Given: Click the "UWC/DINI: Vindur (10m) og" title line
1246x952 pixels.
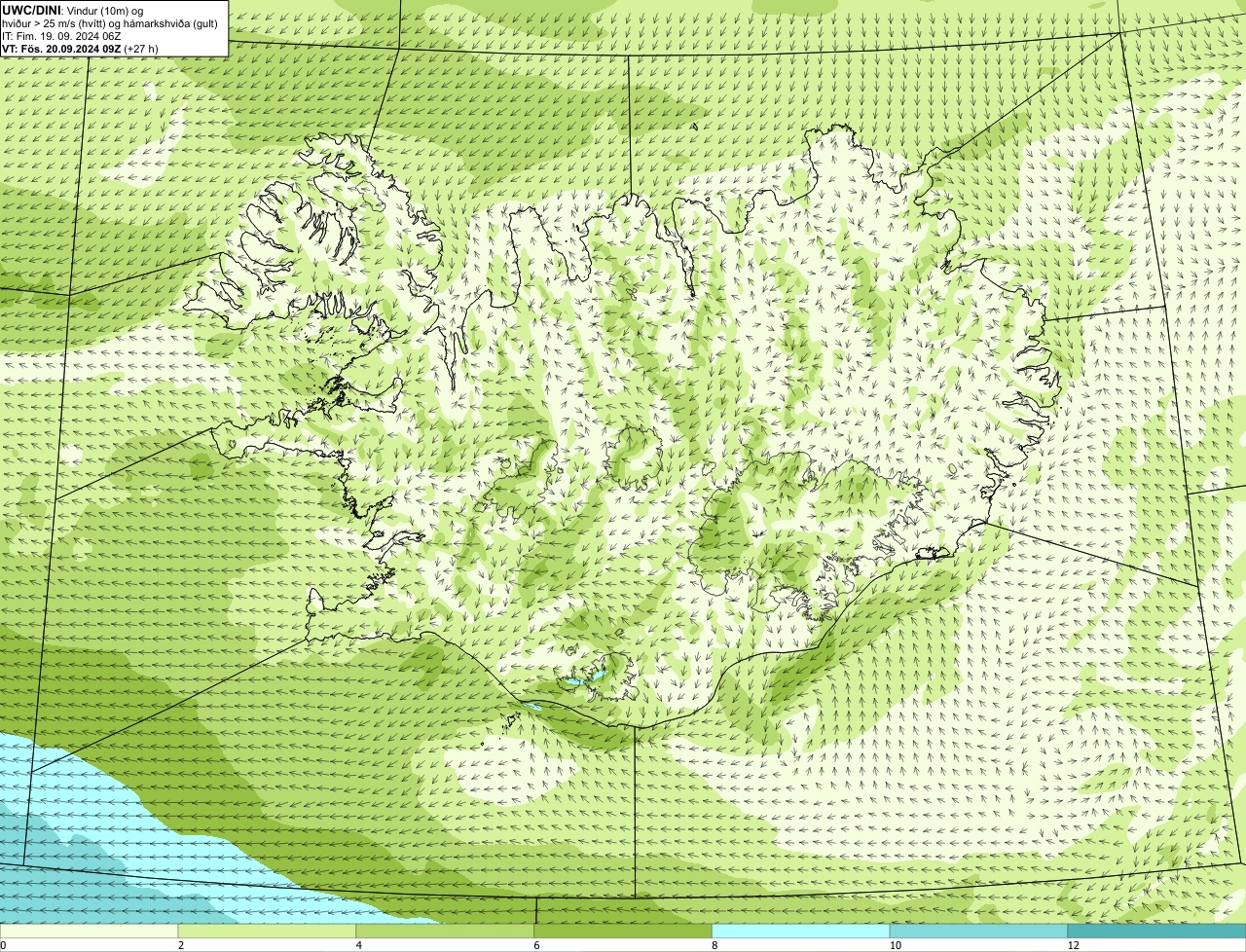Looking at the screenshot, I should pos(73,10).
